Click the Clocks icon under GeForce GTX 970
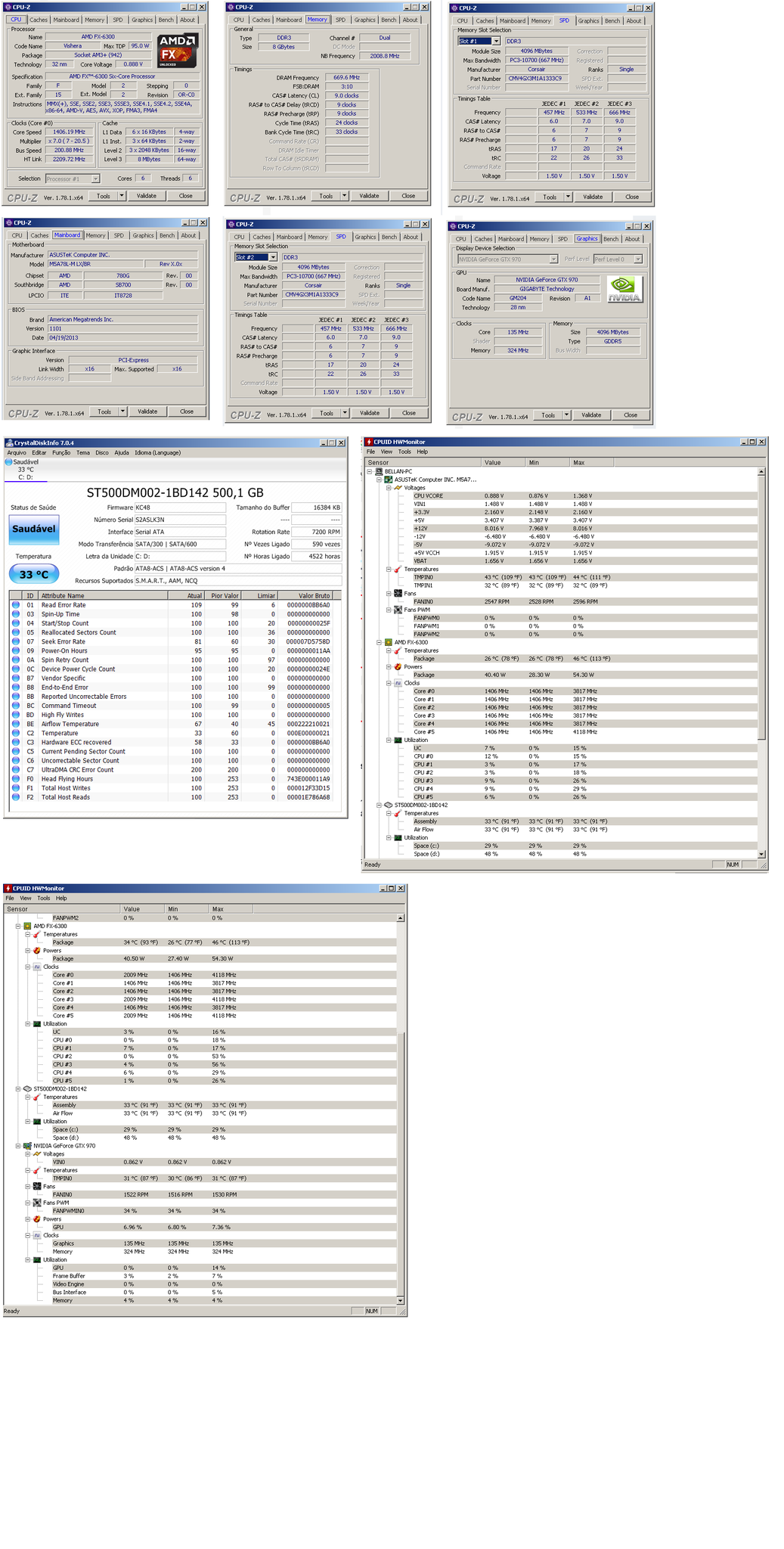 (37, 1235)
